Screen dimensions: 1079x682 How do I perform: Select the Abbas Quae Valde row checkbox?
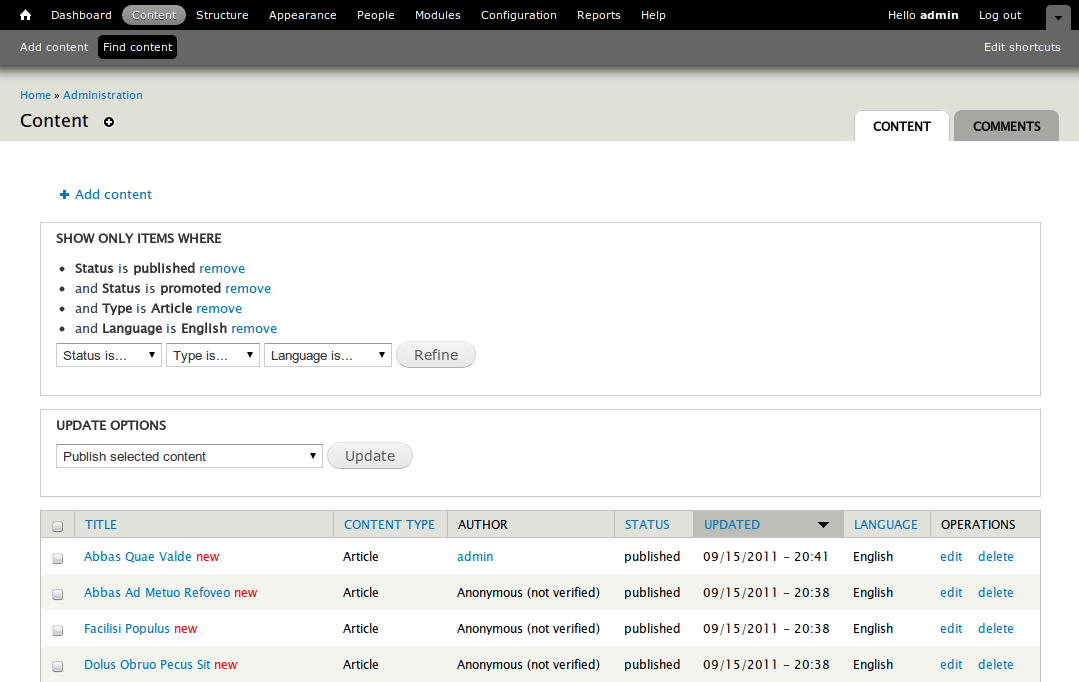[x=58, y=558]
